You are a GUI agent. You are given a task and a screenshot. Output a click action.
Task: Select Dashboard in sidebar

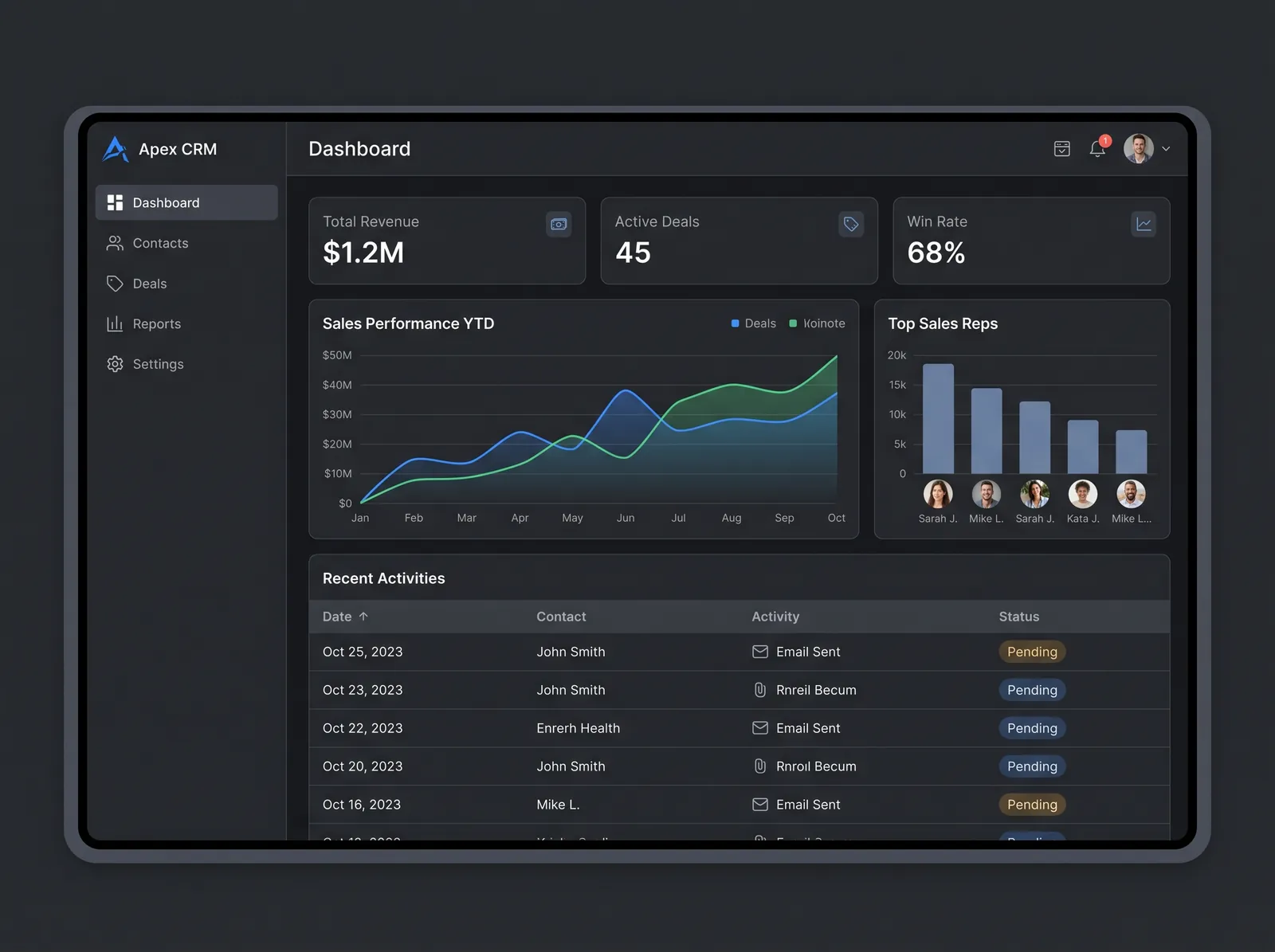coord(186,202)
